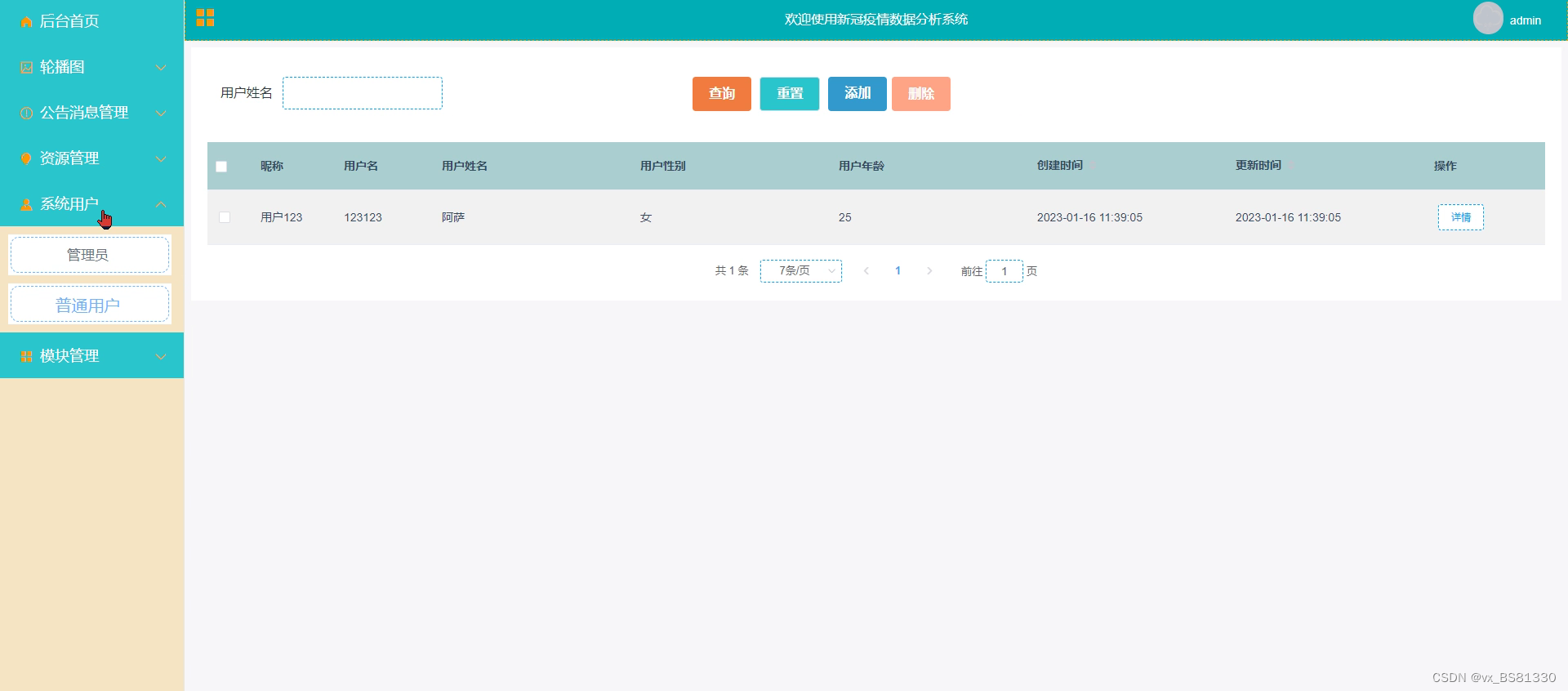
Task: Click the age cell 25
Action: click(845, 217)
